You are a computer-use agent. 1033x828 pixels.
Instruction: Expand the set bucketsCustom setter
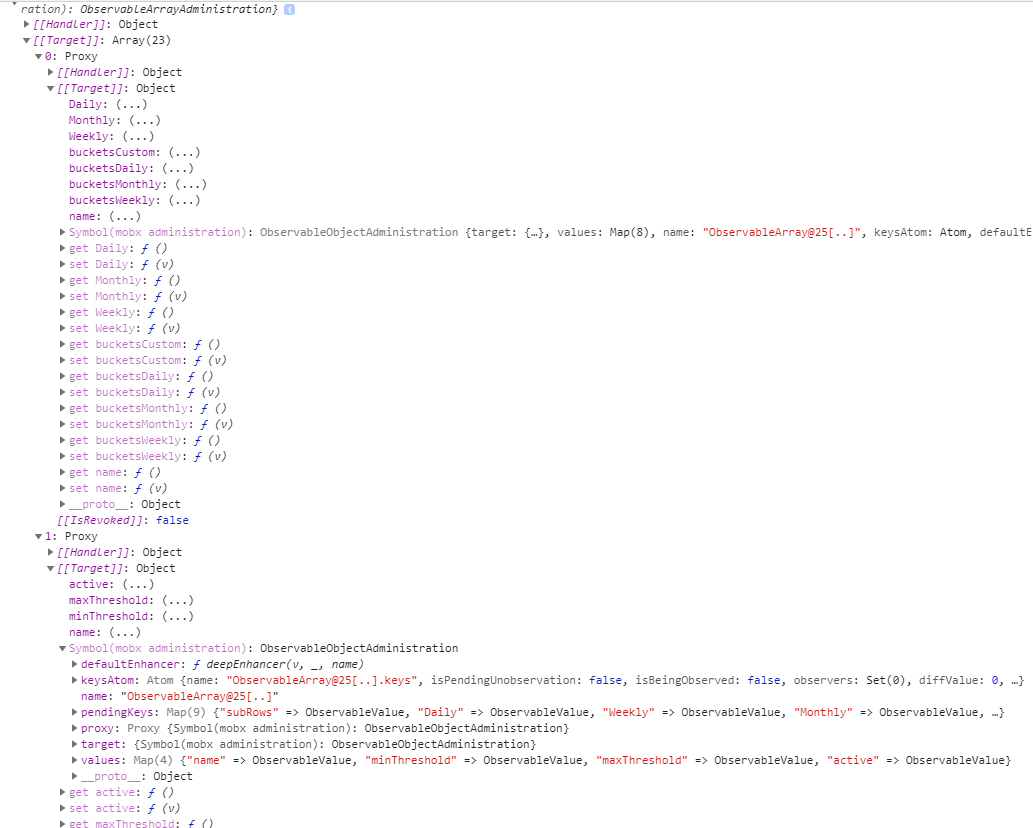tap(63, 360)
